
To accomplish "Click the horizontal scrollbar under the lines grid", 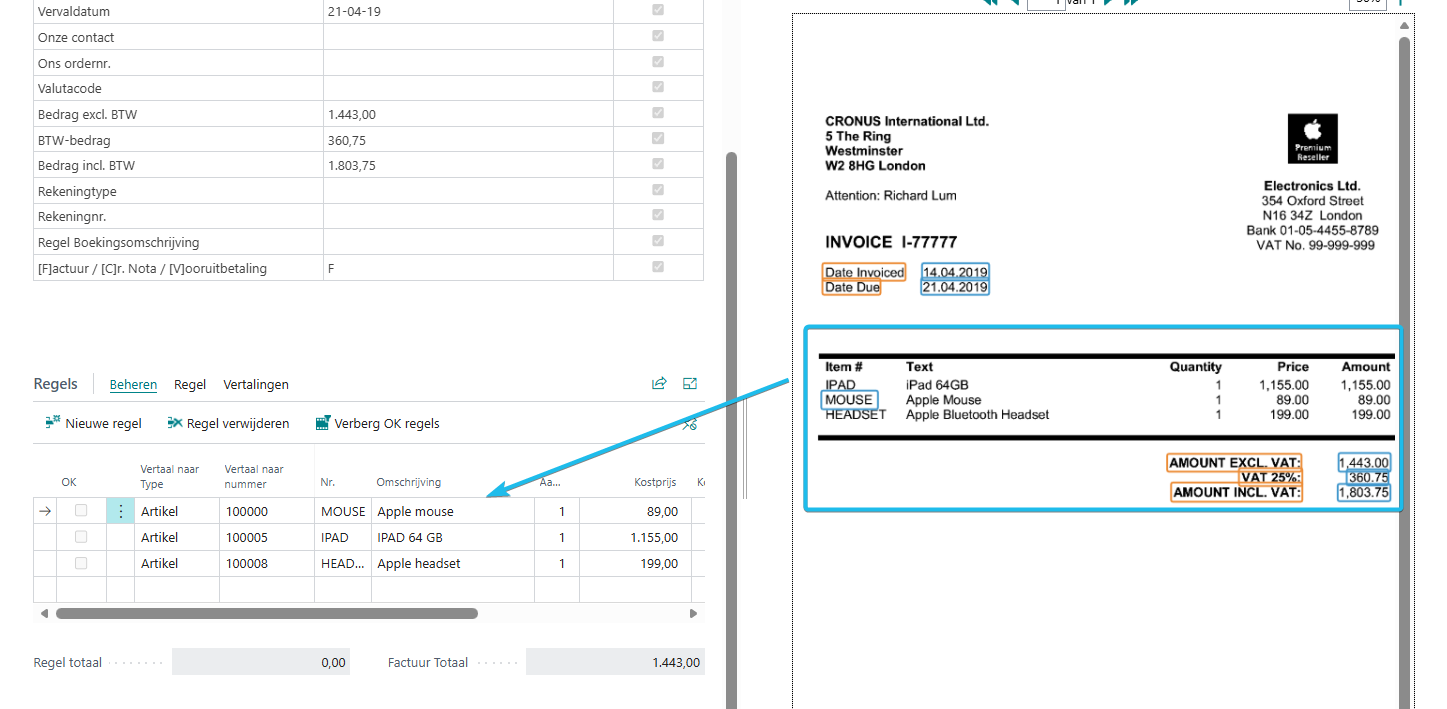I will 266,613.
